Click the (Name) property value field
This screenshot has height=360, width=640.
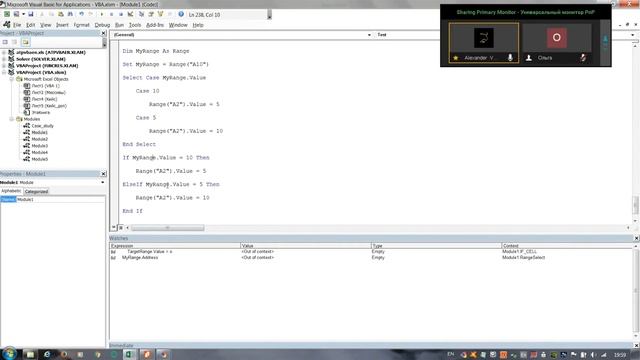[x=60, y=200]
